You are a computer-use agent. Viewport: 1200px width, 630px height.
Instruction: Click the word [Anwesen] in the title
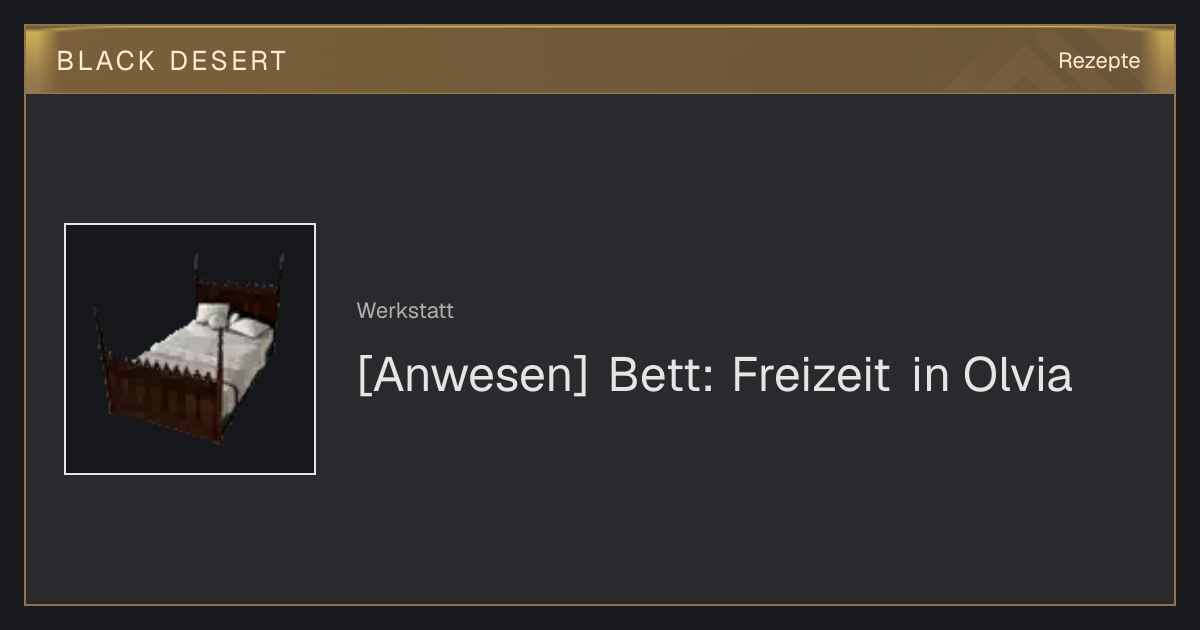473,376
